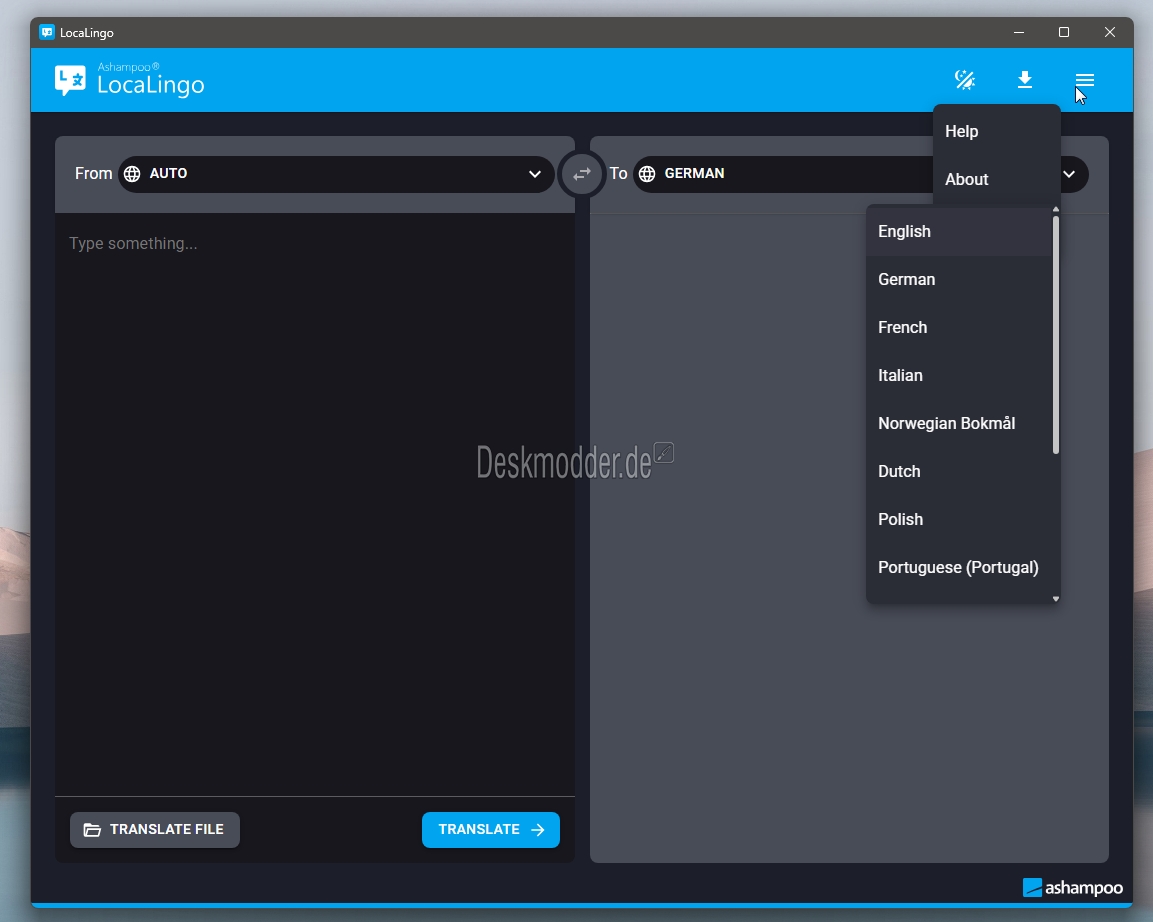Screen dimensions: 1153x922
Task: Click the language list scrollbar thumb
Action: (1056, 335)
